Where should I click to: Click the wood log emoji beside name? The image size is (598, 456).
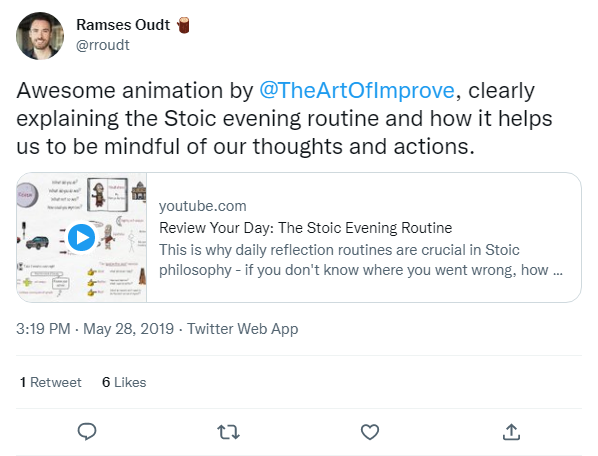pos(183,25)
